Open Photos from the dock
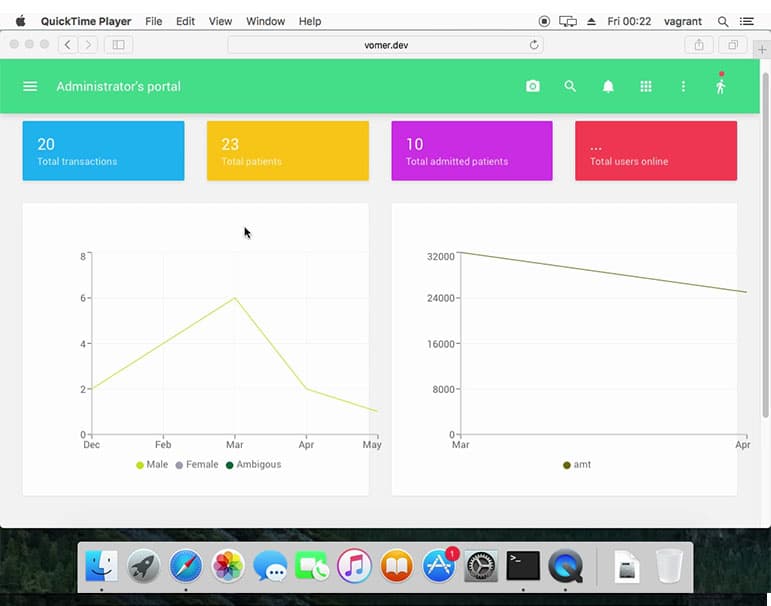The height and width of the screenshot is (606, 771). pos(228,566)
